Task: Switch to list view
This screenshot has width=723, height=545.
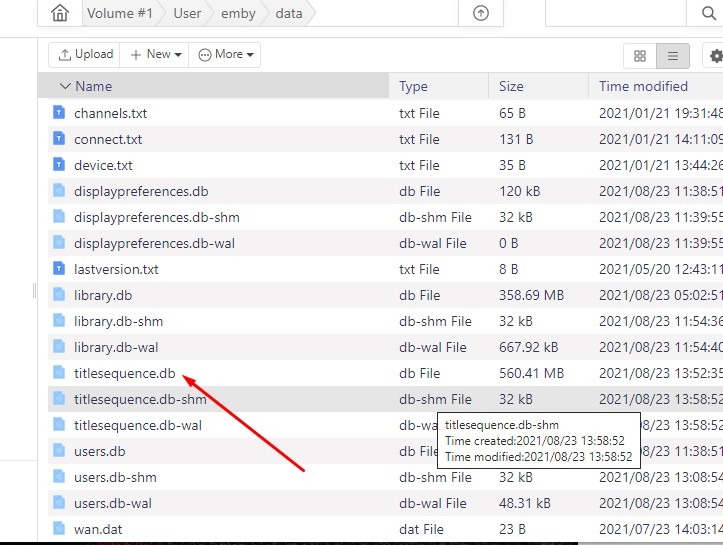Action: tap(673, 56)
